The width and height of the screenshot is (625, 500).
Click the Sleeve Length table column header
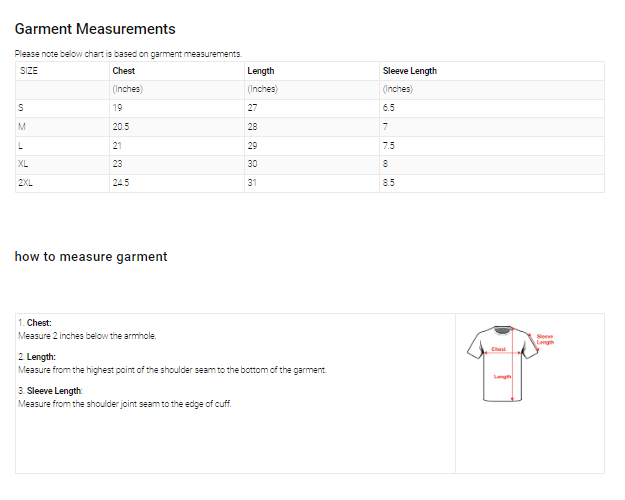[409, 71]
